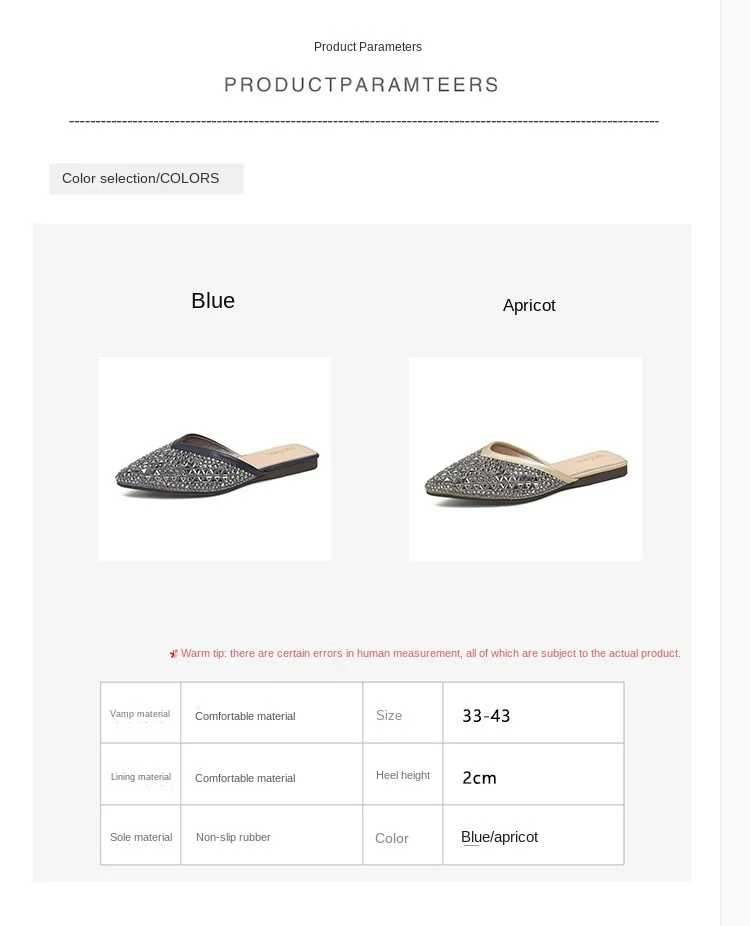The width and height of the screenshot is (750, 926).
Task: Select the Blue color label
Action: pos(213,301)
